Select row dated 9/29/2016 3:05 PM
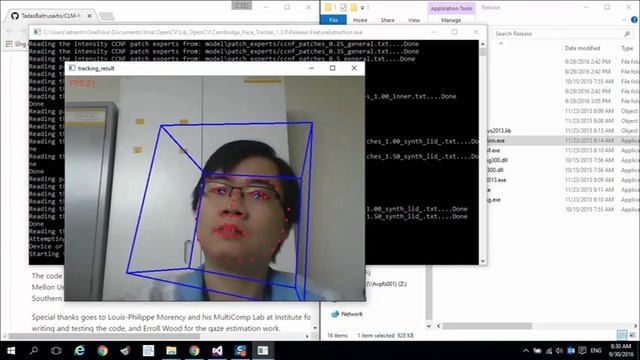The width and height of the screenshot is (640, 360). point(563,101)
